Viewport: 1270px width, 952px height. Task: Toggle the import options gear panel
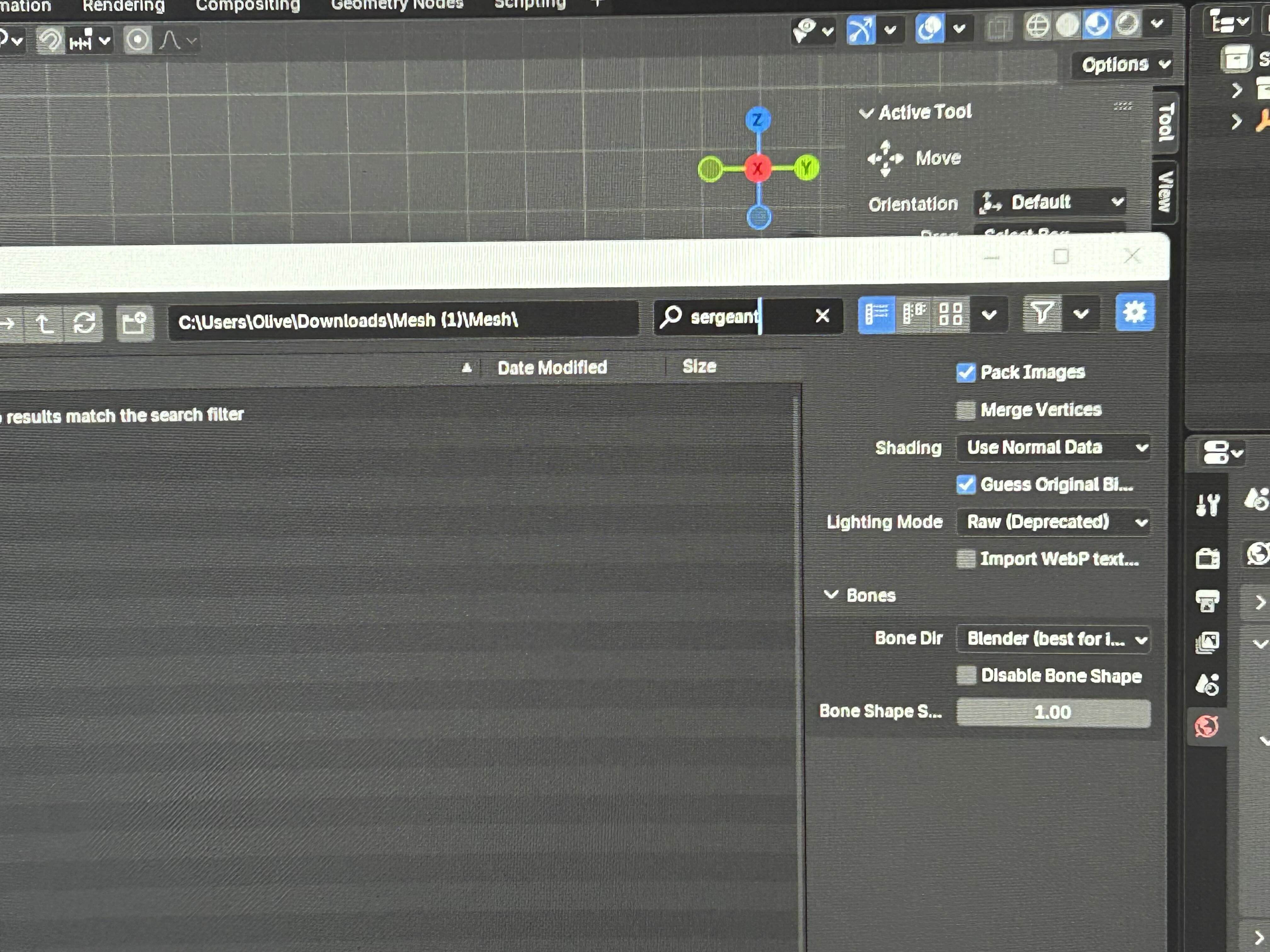(x=1135, y=313)
